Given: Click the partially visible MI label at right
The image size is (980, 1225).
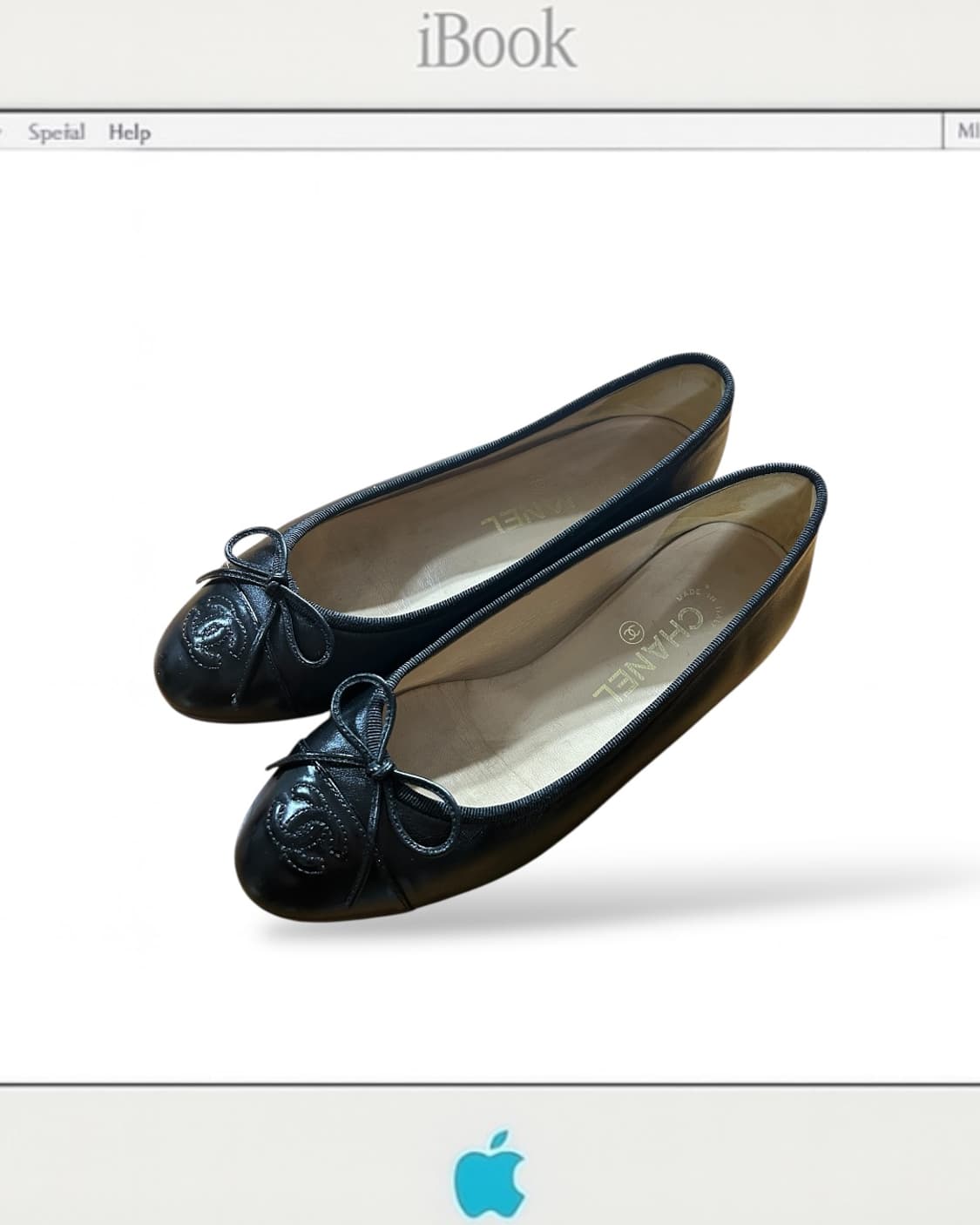Looking at the screenshot, I should click(x=967, y=132).
